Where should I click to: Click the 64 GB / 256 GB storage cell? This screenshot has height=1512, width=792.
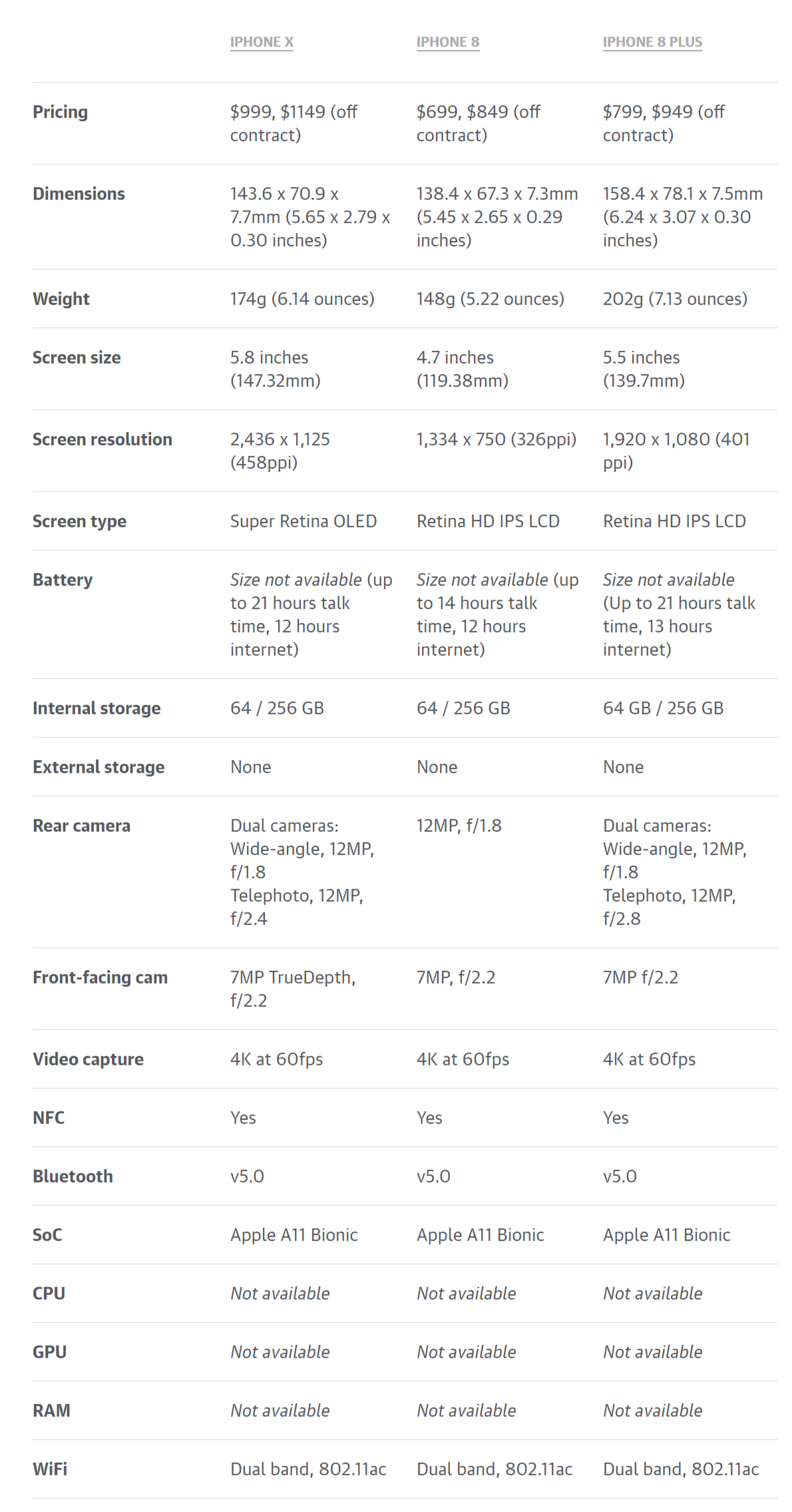[x=663, y=708]
